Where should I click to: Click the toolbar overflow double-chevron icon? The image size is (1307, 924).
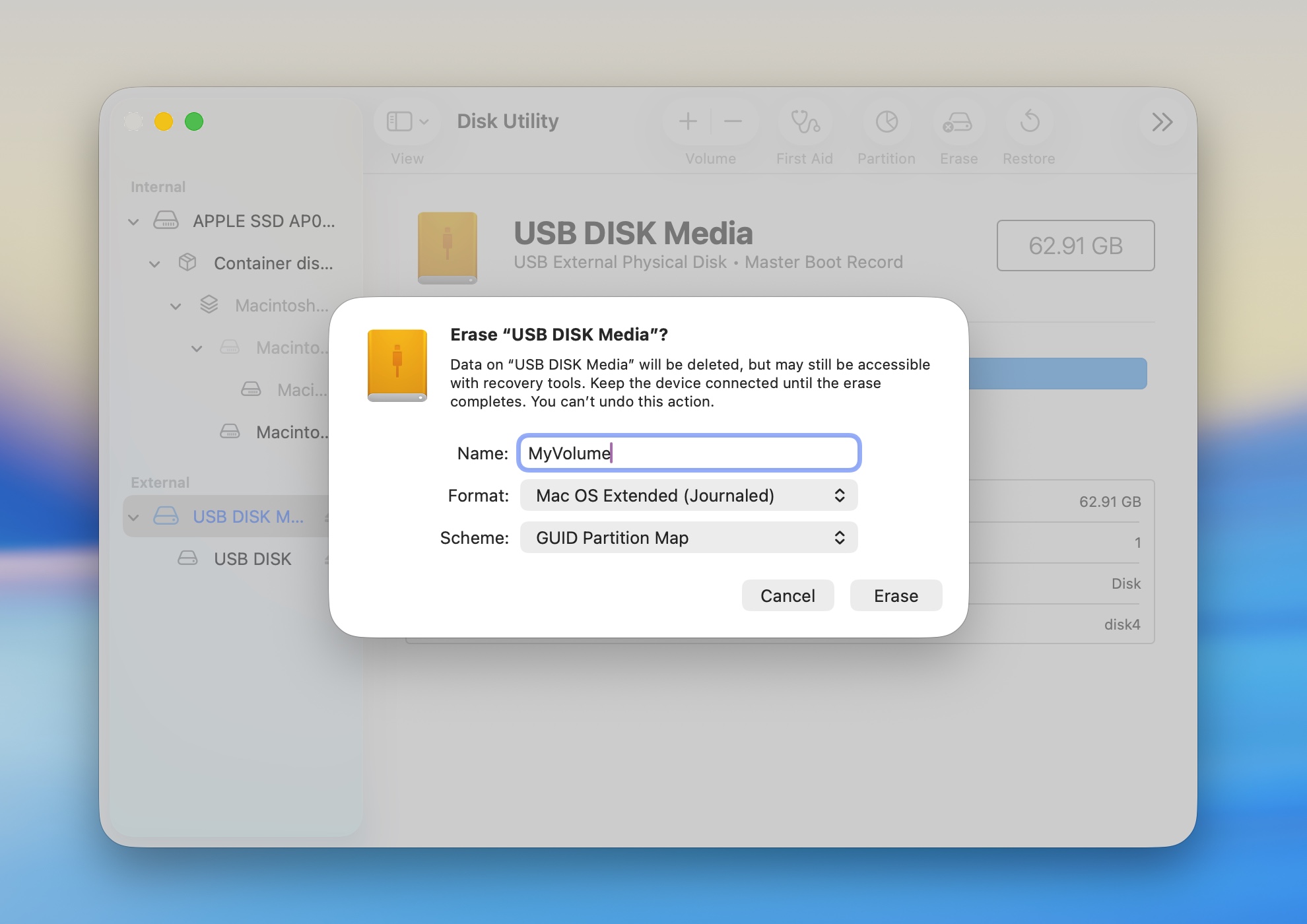pyautogui.click(x=1162, y=122)
